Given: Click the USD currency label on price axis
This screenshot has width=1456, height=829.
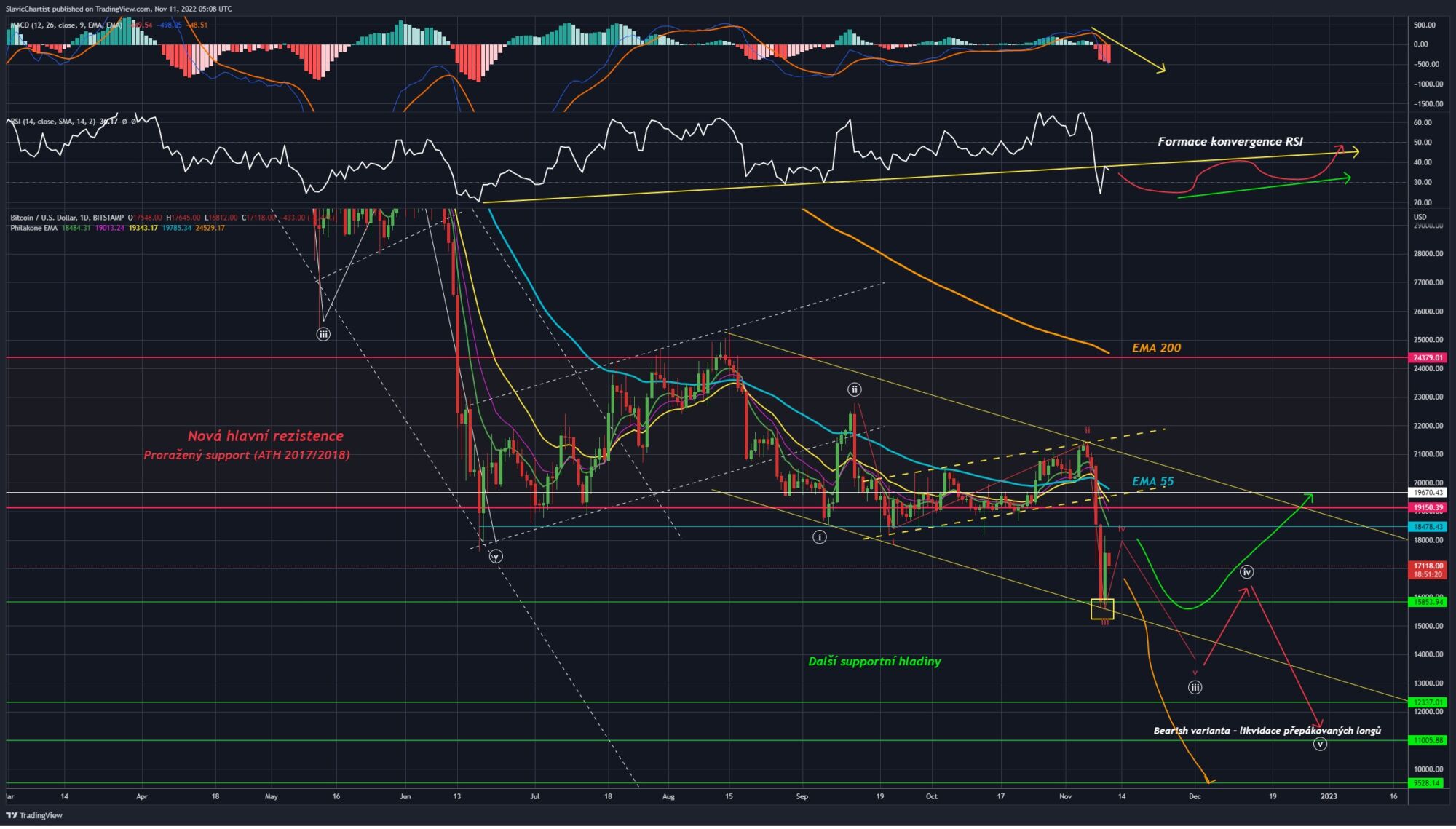Looking at the screenshot, I should 1420,217.
